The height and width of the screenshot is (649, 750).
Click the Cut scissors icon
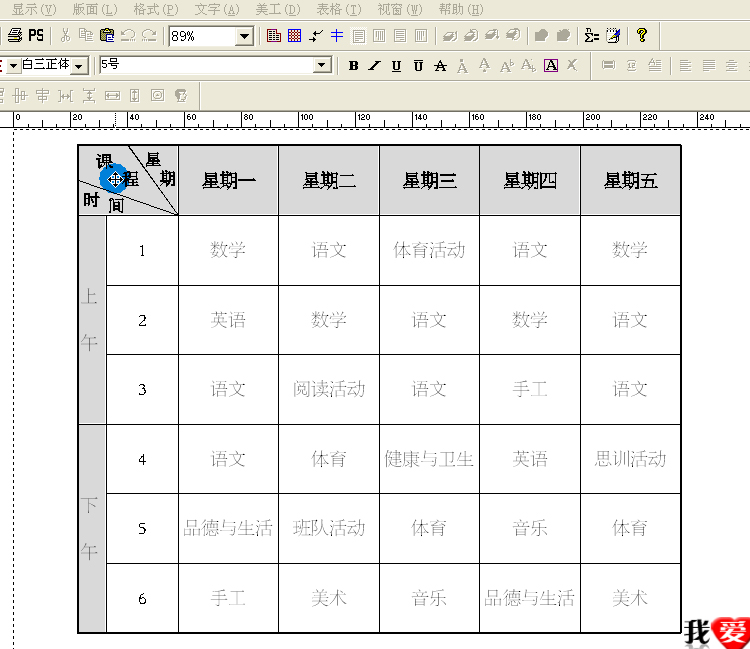pos(66,35)
